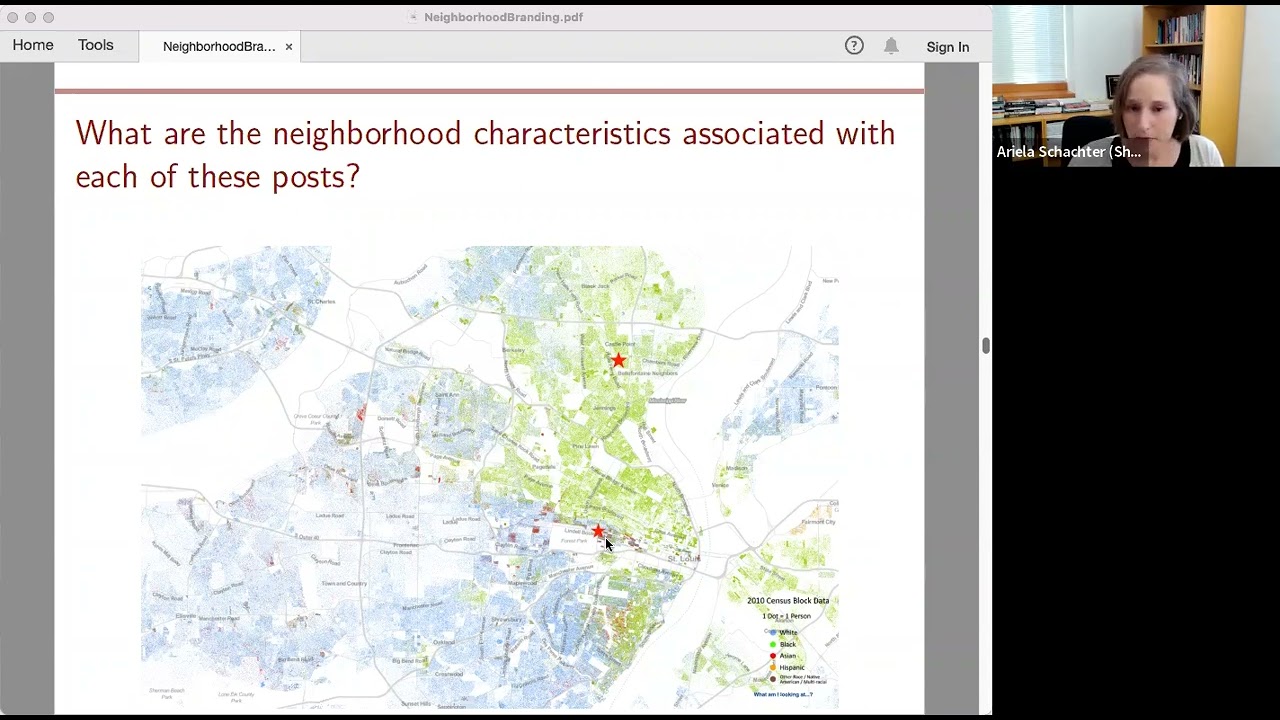
Task: Select the NeighborhoodBra... document tab
Action: pyautogui.click(x=219, y=47)
